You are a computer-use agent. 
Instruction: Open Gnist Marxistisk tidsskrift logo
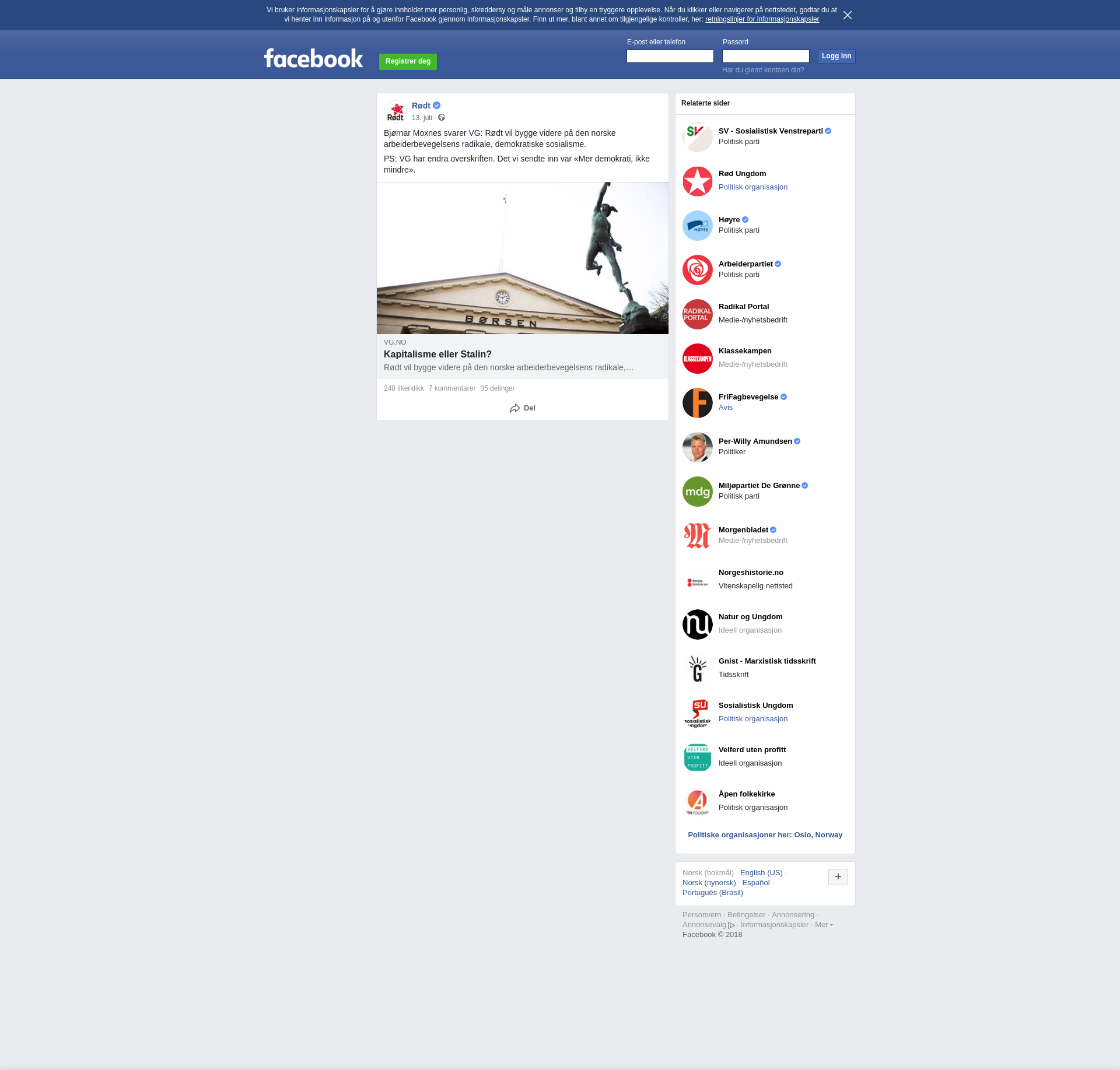coord(698,669)
